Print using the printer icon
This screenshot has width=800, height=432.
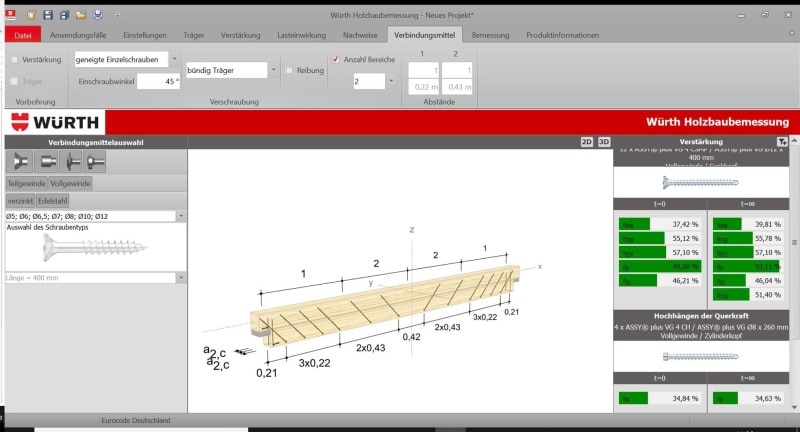97,15
